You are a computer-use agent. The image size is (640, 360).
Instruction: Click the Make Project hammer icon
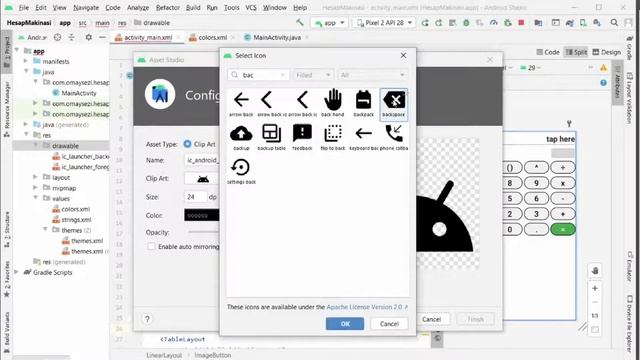(x=300, y=22)
